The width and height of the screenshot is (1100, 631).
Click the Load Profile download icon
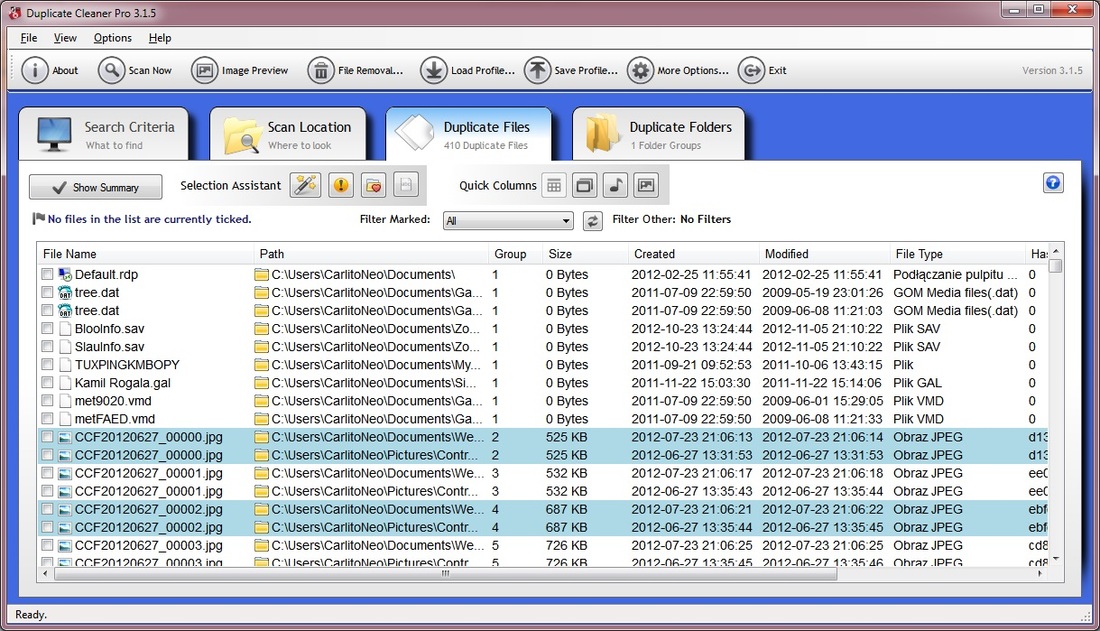[x=434, y=70]
